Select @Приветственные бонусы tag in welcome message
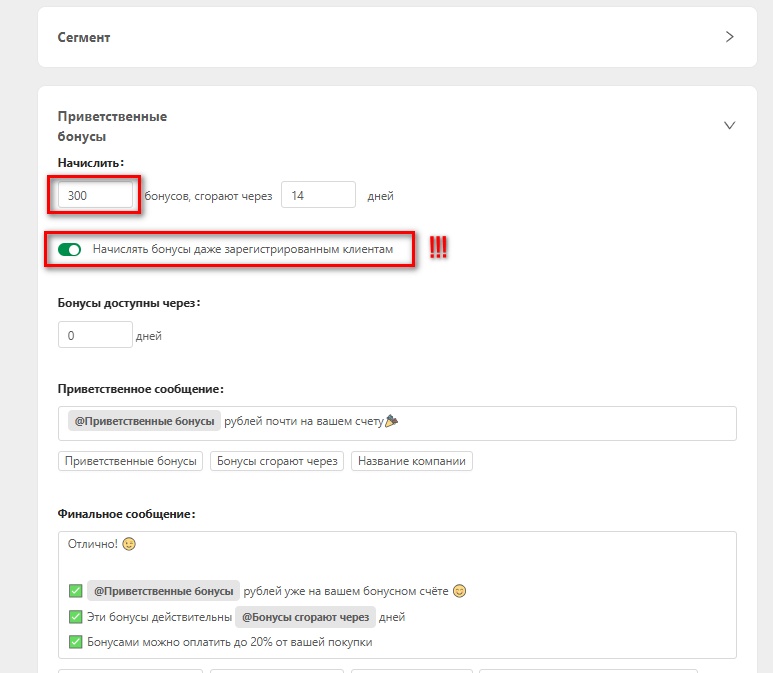773x673 pixels. [x=144, y=422]
